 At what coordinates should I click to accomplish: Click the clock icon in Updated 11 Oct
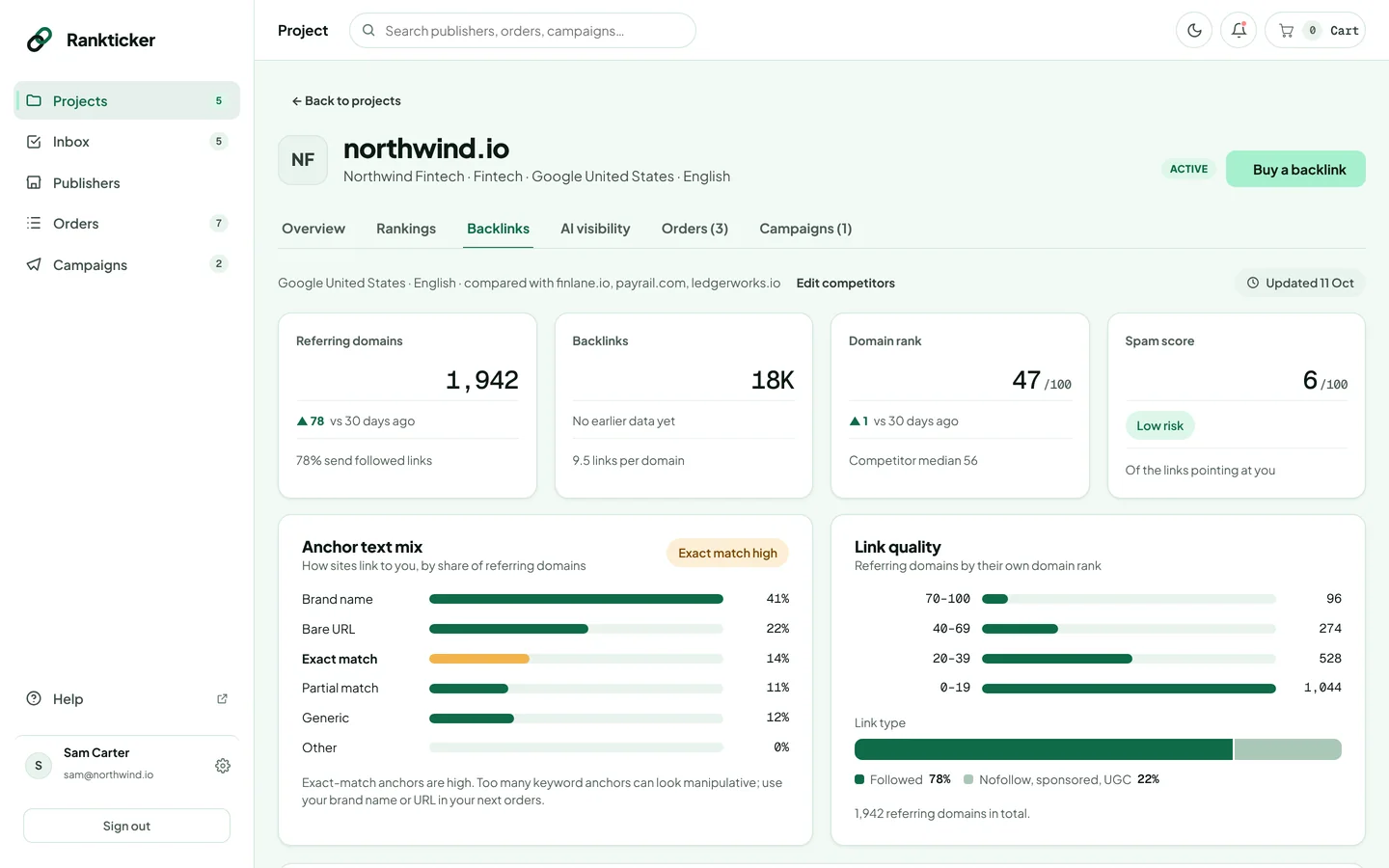coord(1253,283)
